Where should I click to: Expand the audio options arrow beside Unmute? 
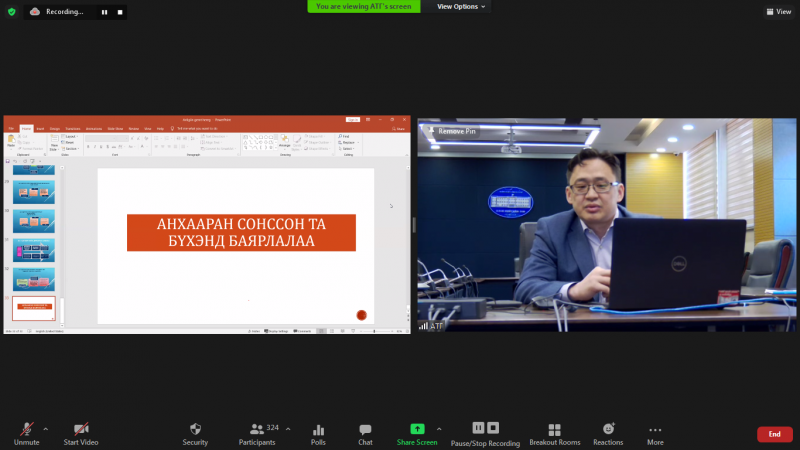[x=45, y=428]
